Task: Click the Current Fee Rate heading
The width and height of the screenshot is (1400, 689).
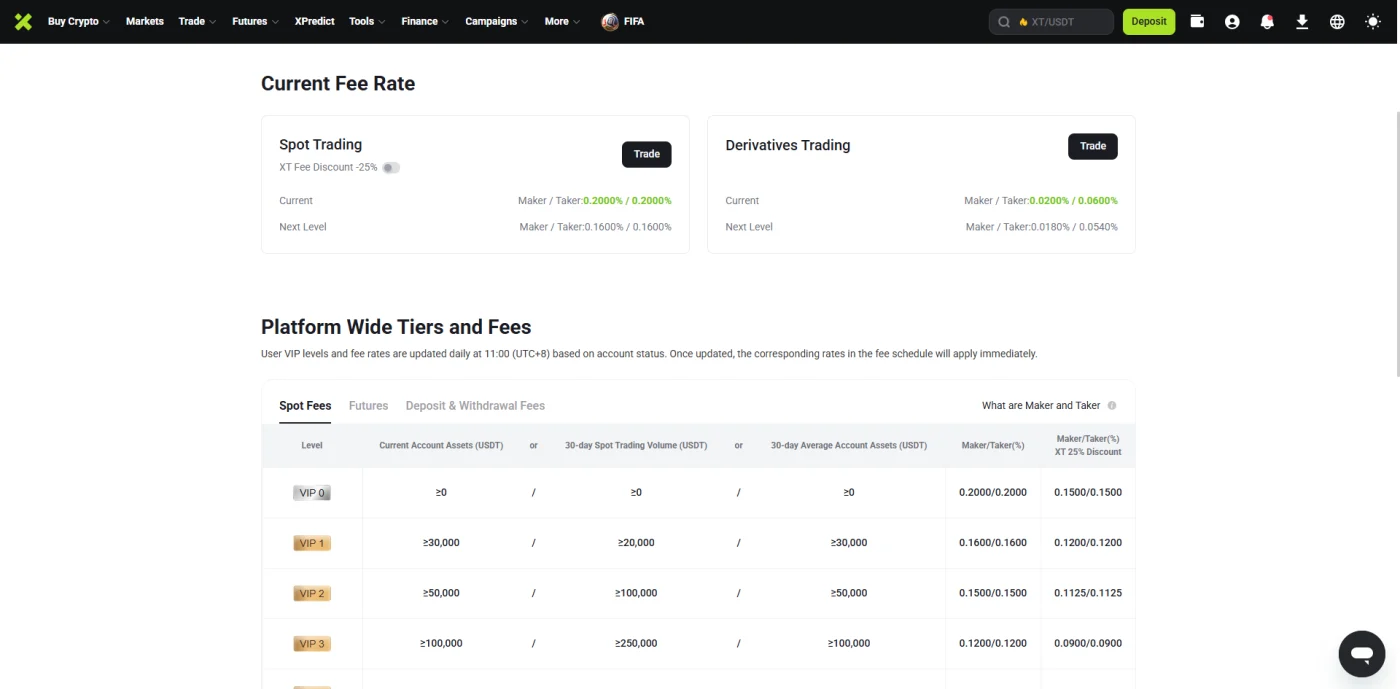Action: point(338,84)
